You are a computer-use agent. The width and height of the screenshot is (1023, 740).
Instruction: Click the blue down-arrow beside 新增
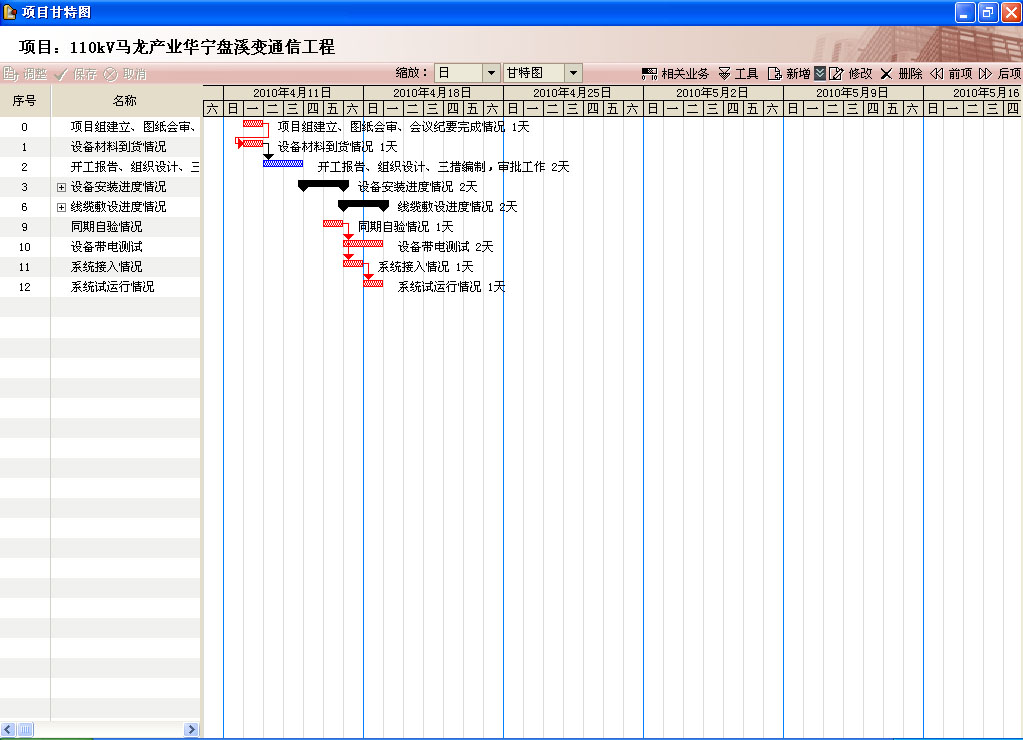[820, 74]
